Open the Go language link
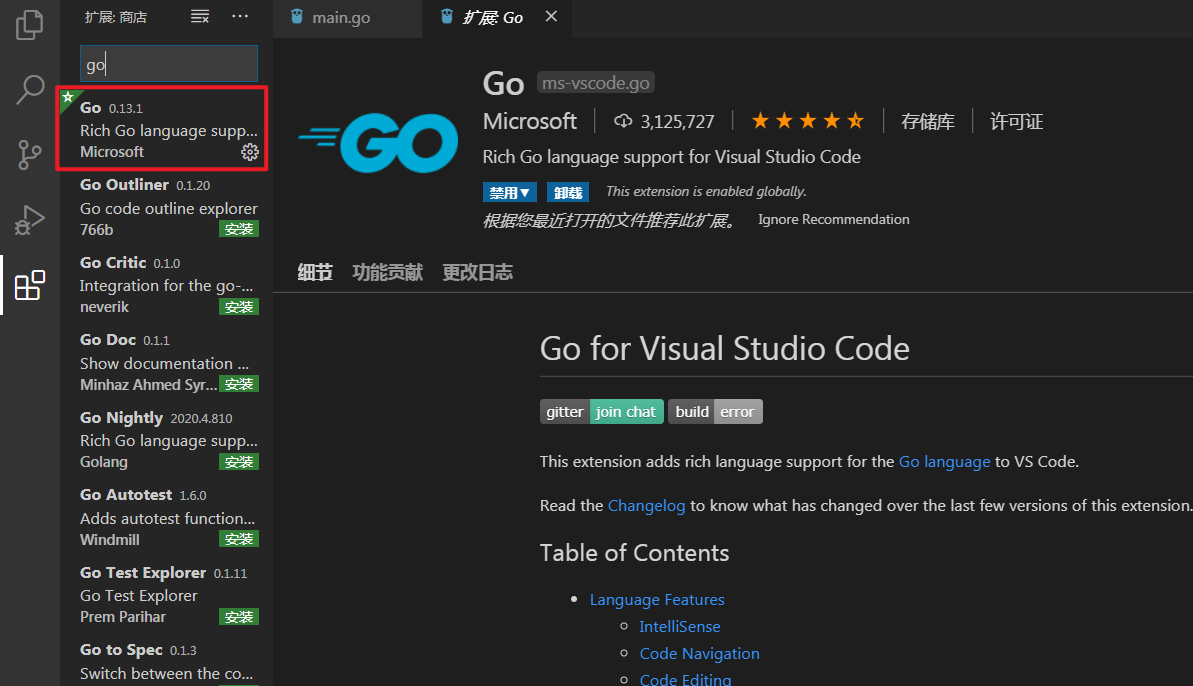The height and width of the screenshot is (686, 1193). click(x=944, y=462)
